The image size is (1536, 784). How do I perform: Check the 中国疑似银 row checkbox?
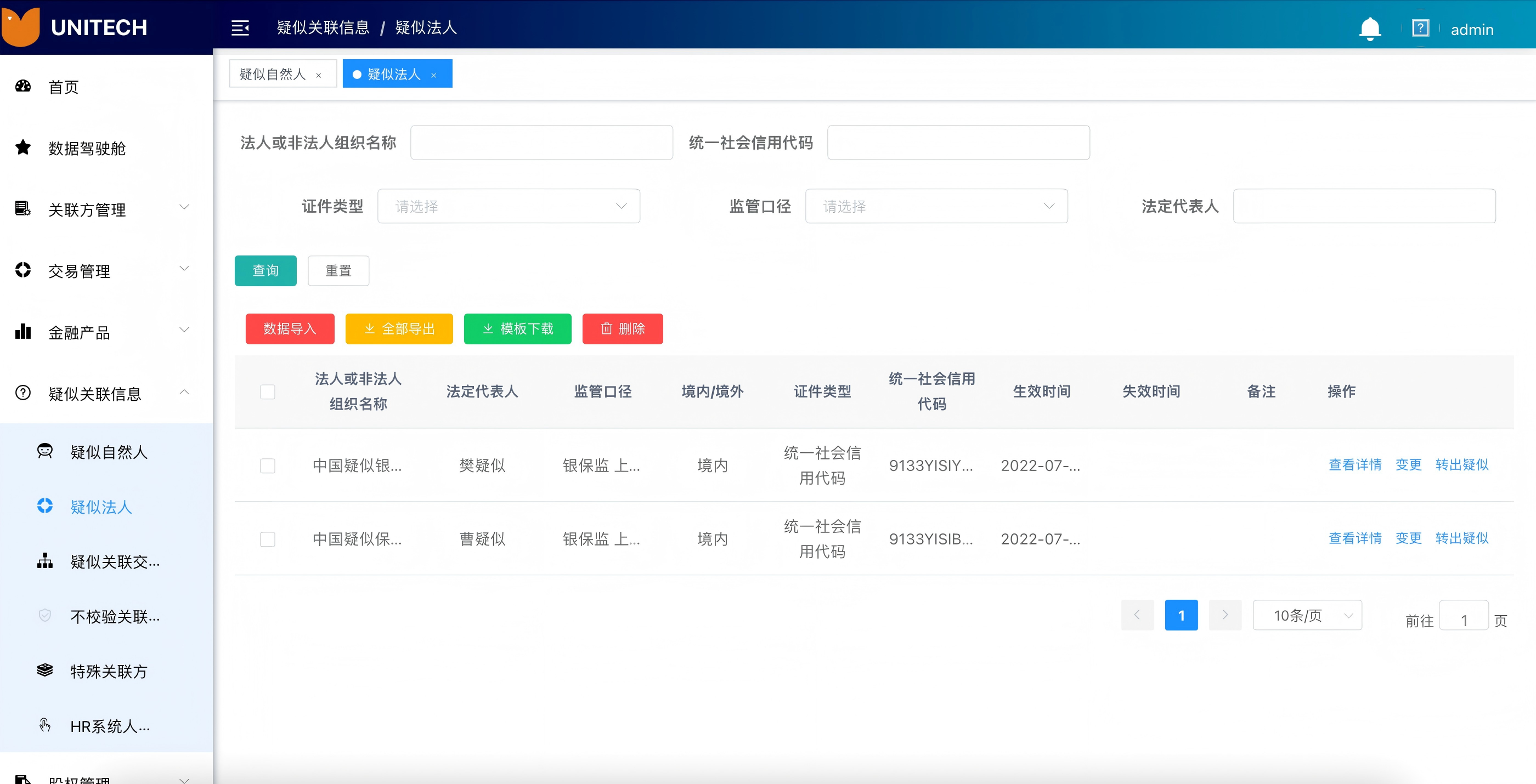coord(268,465)
